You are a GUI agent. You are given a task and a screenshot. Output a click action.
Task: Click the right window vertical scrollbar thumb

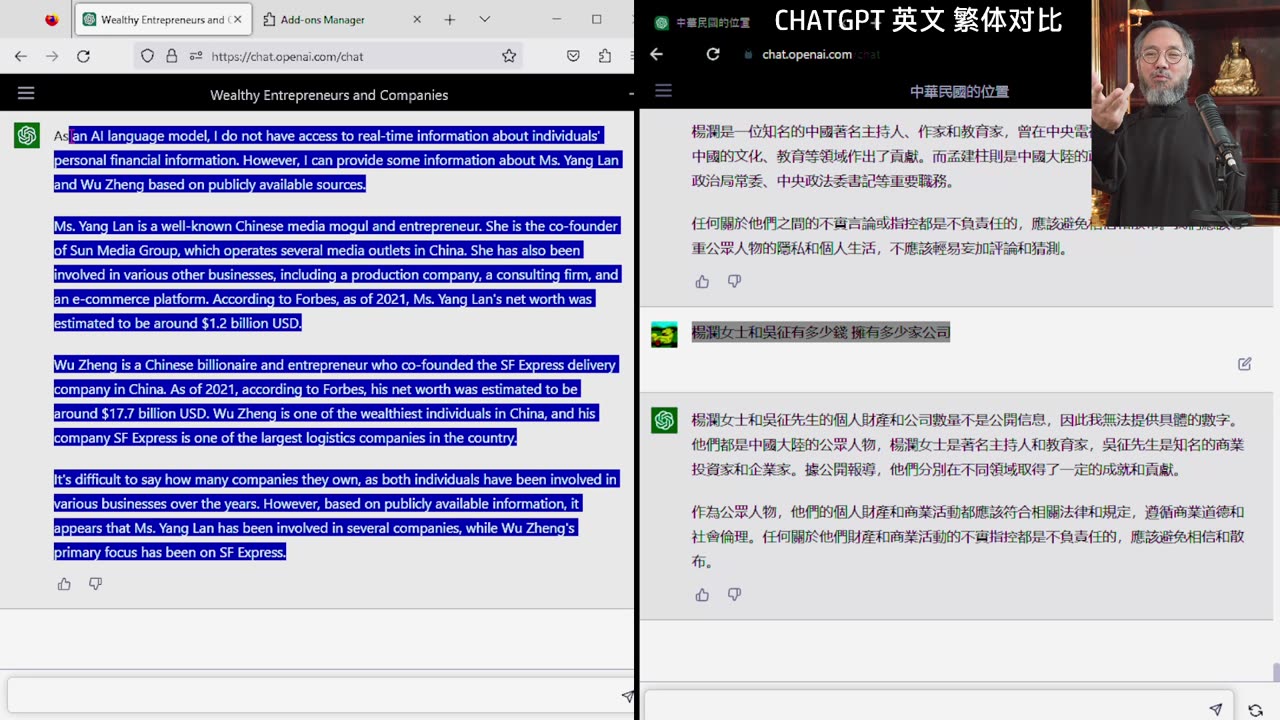pos(1275,671)
